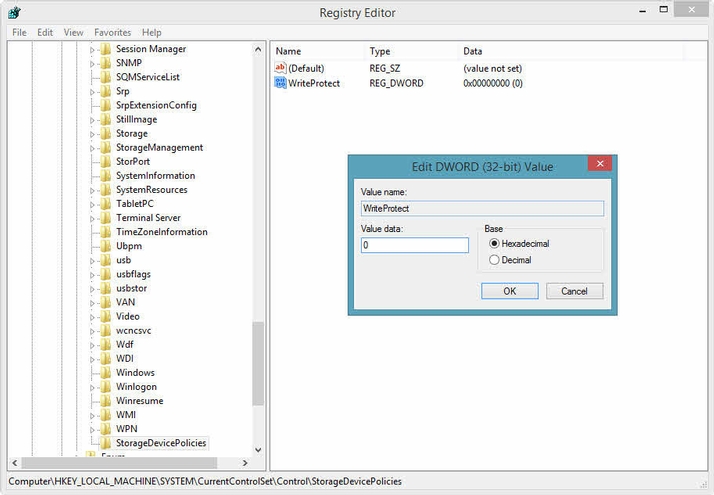Select the Decimal base radio button
Image resolution: width=714 pixels, height=495 pixels.
[x=494, y=260]
